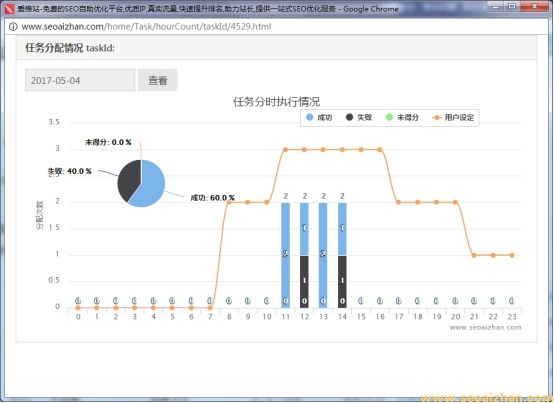Toggle the 成功 legend item
Screen dimensions: 554x403
pyautogui.click(x=319, y=118)
